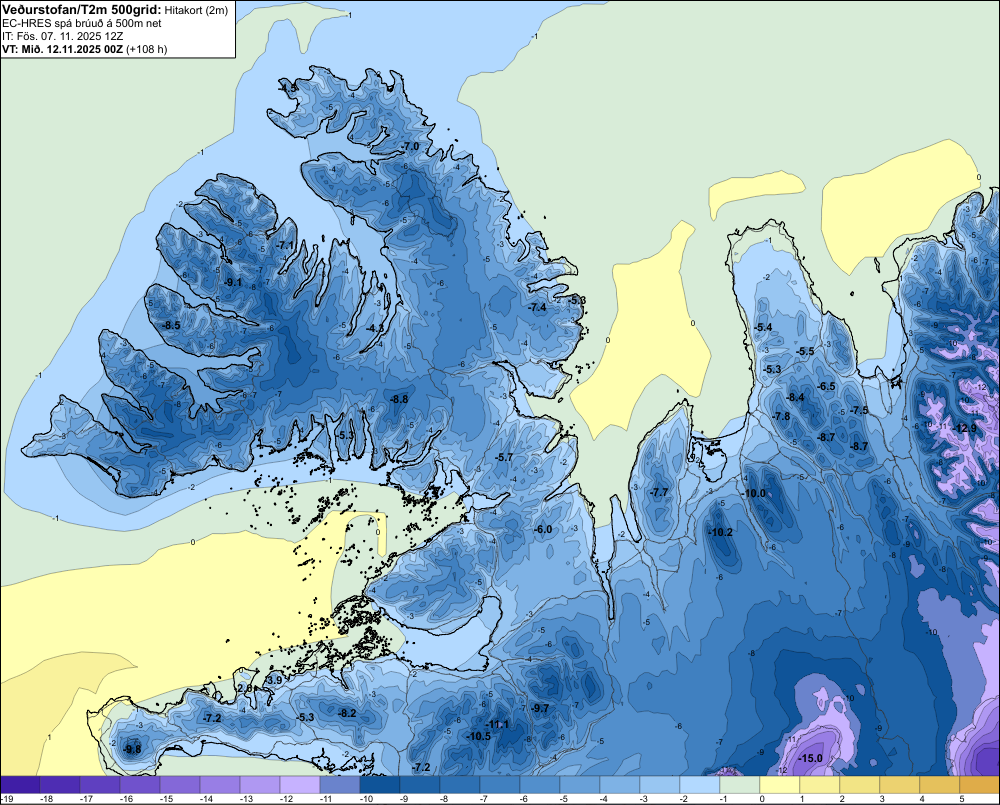Click the -19 legend tick label

point(8,799)
